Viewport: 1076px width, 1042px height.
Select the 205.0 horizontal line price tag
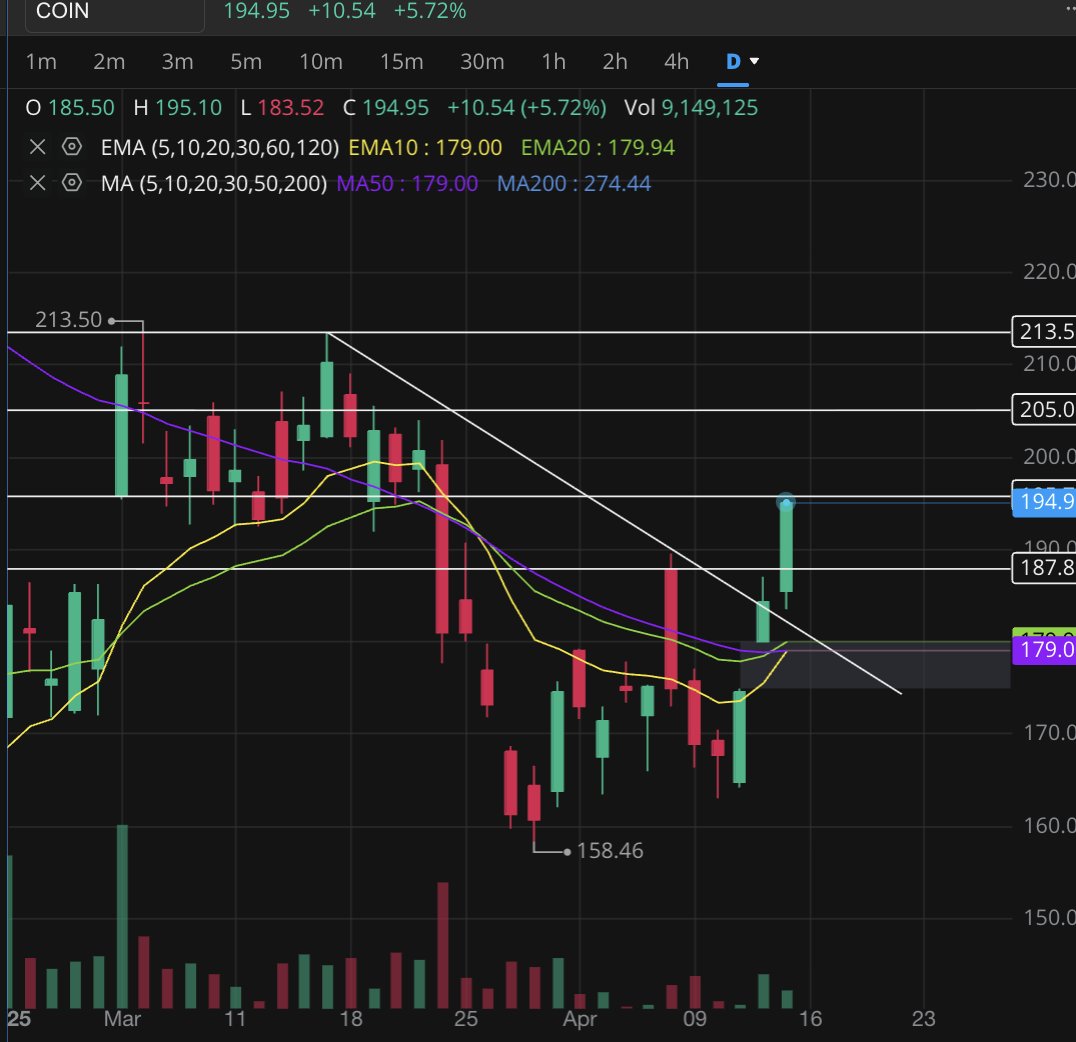(1044, 410)
